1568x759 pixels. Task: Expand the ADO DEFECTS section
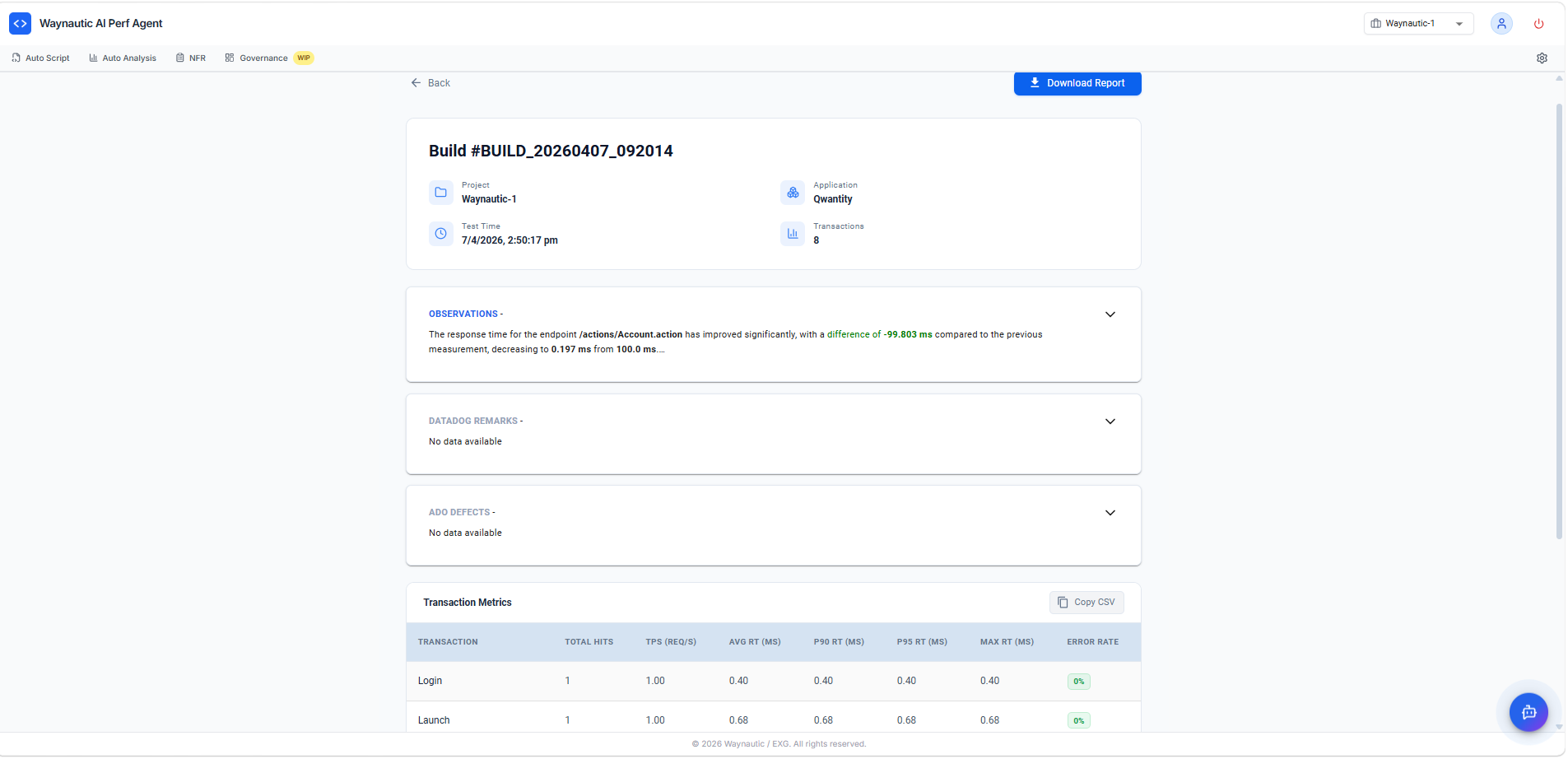tap(1110, 512)
